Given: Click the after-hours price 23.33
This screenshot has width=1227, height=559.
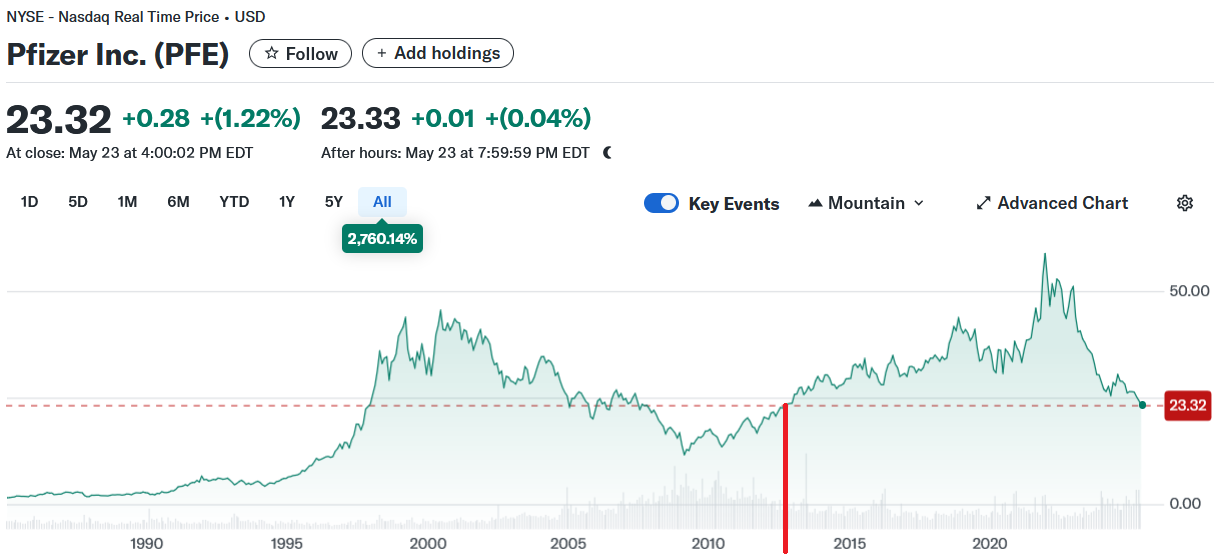Looking at the screenshot, I should [x=361, y=119].
